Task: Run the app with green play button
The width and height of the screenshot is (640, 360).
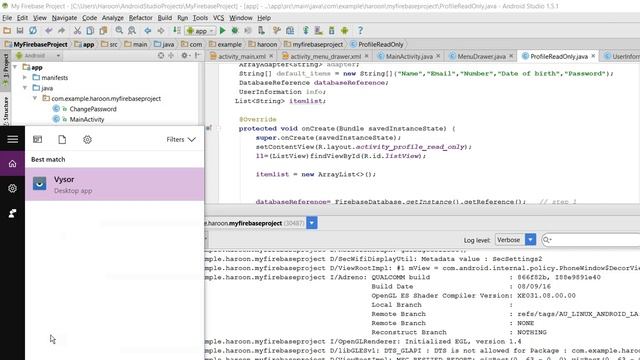Action: pos(222,31)
